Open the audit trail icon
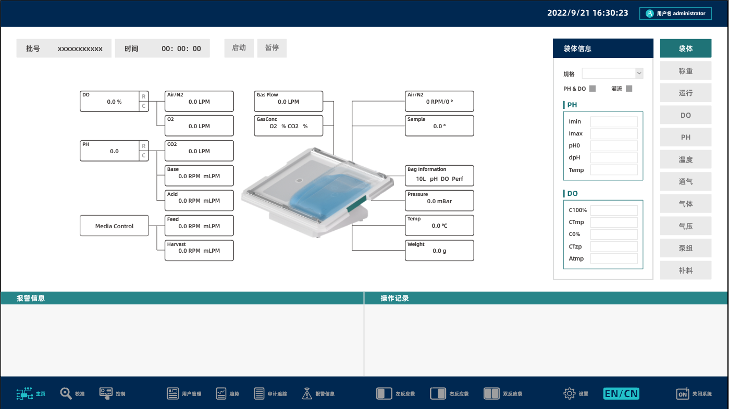 coord(258,394)
